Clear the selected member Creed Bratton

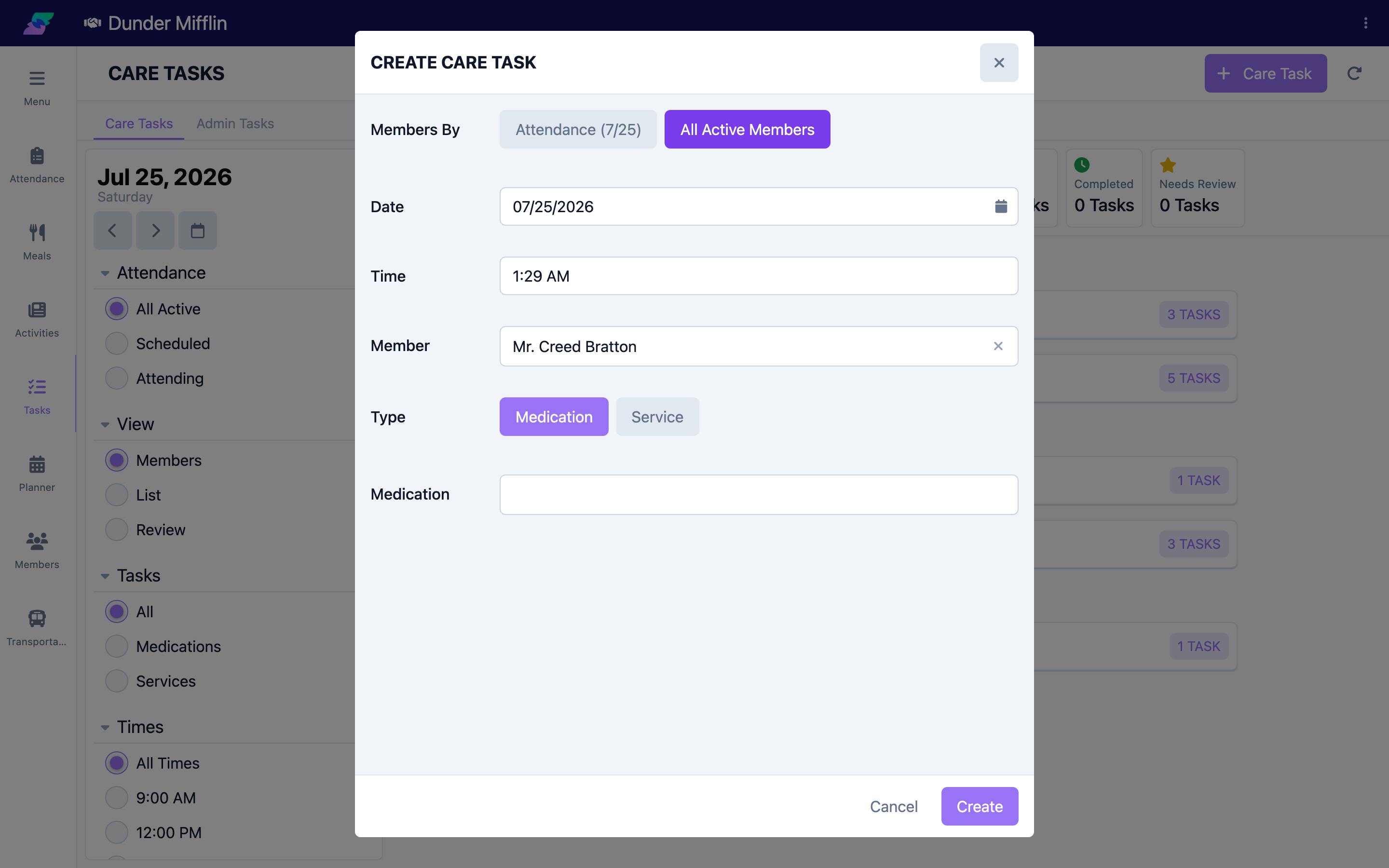click(998, 346)
